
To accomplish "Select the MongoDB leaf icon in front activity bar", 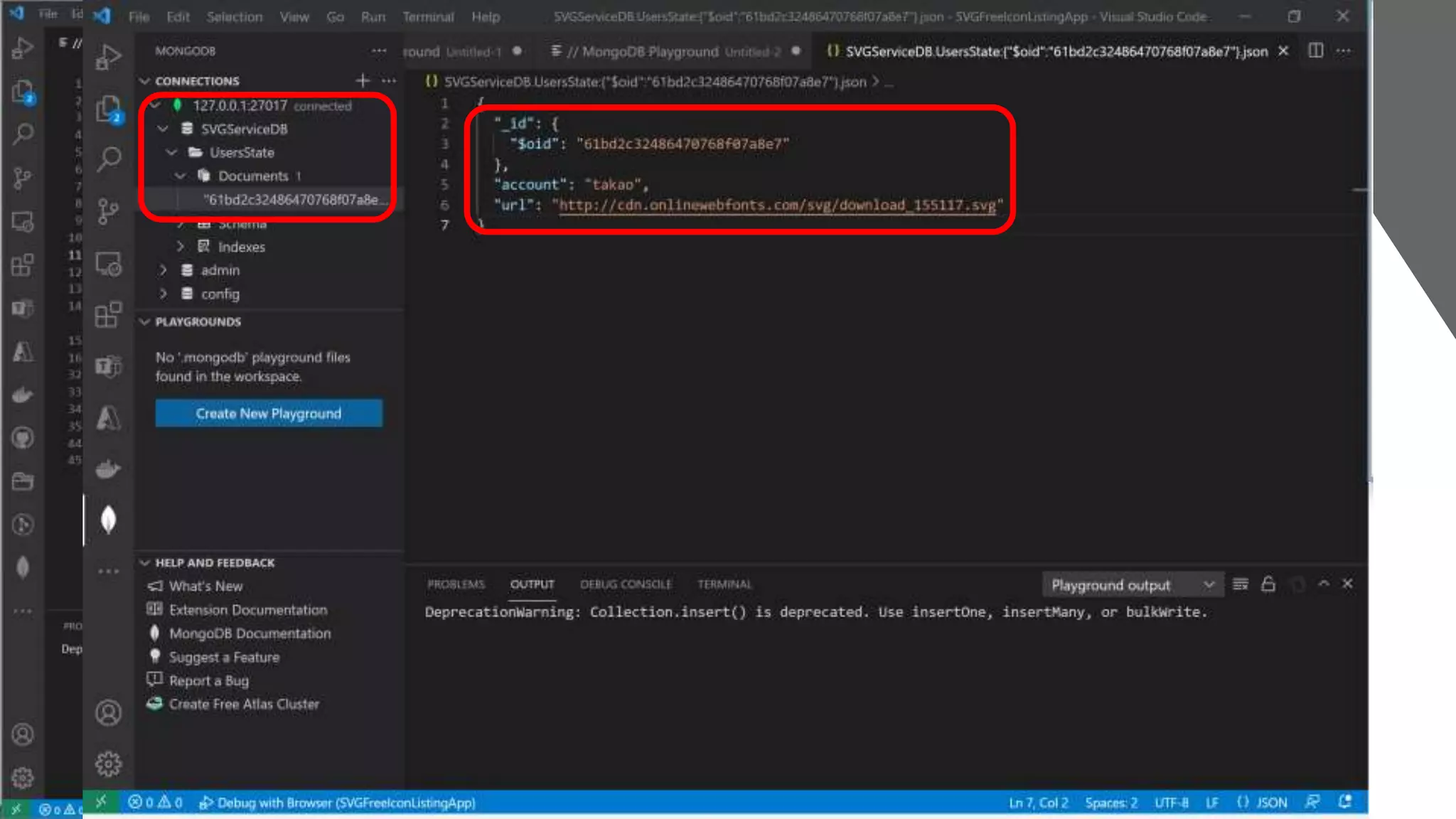I will coord(109,520).
